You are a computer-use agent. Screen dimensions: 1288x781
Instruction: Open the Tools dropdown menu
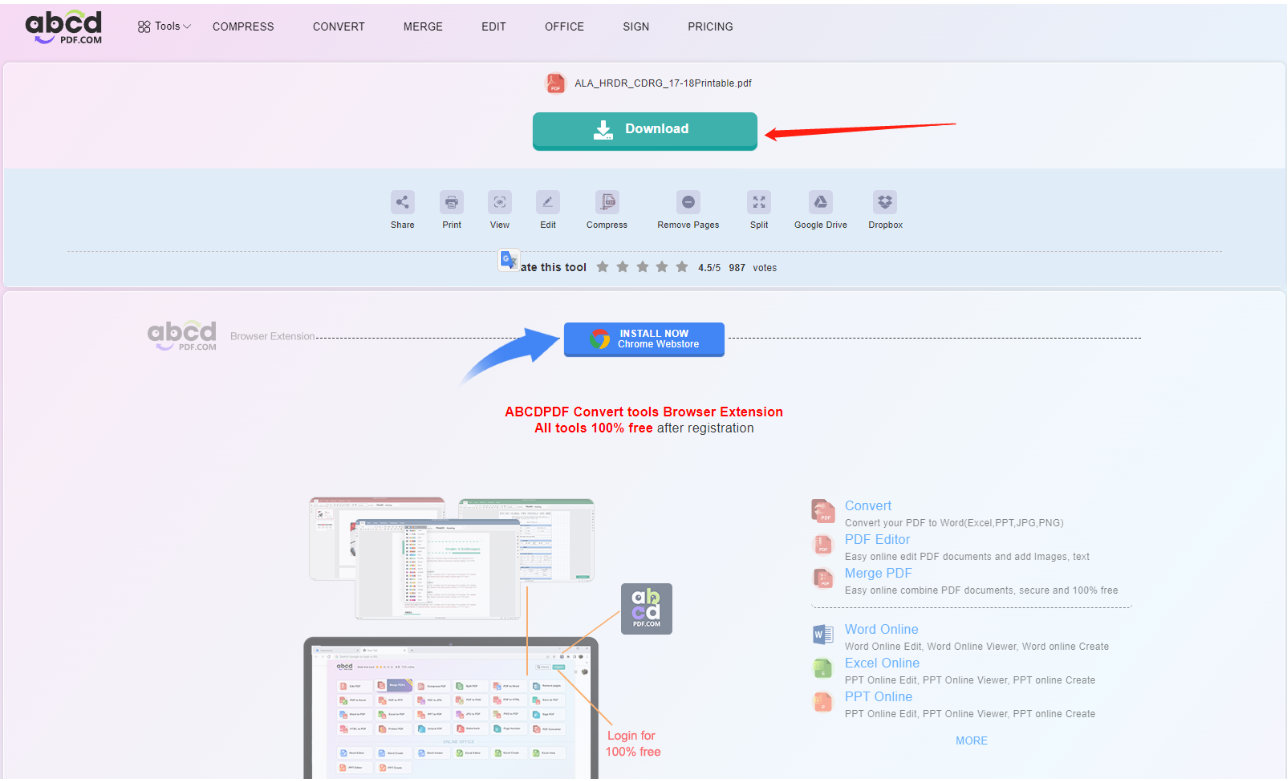(x=164, y=27)
